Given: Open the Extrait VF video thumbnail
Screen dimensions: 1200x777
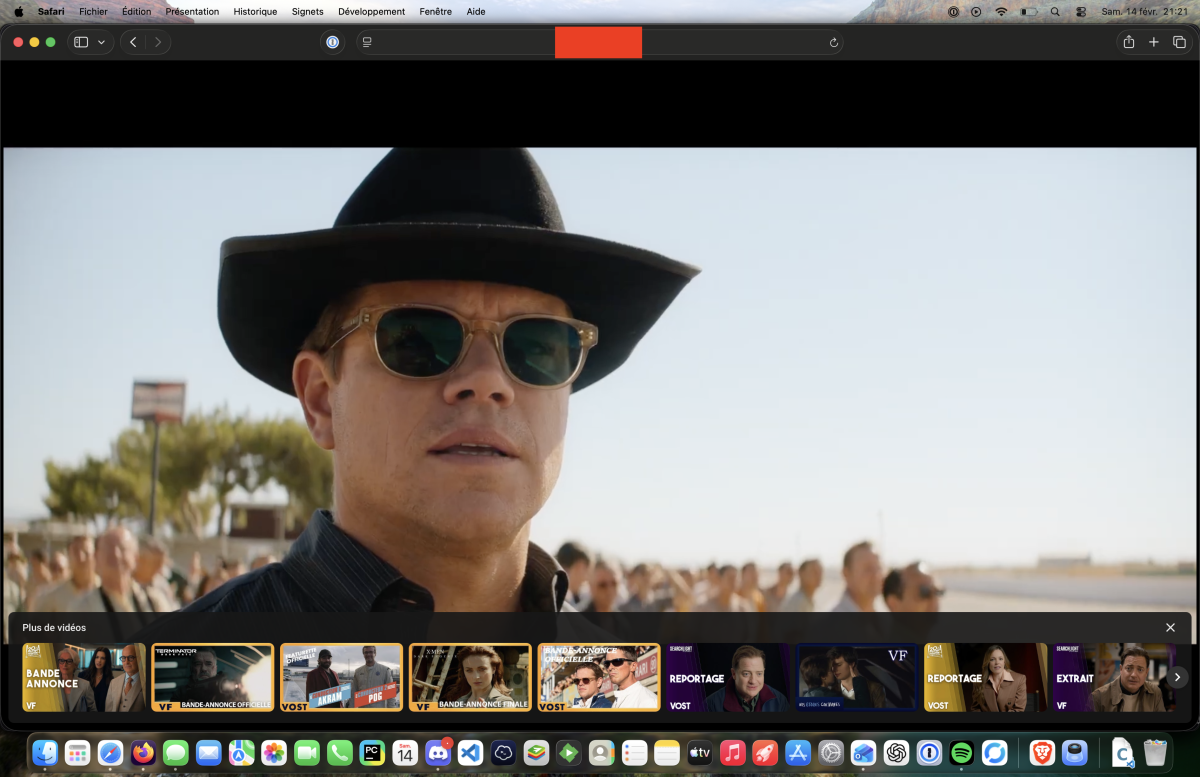Looking at the screenshot, I should pos(1112,677).
